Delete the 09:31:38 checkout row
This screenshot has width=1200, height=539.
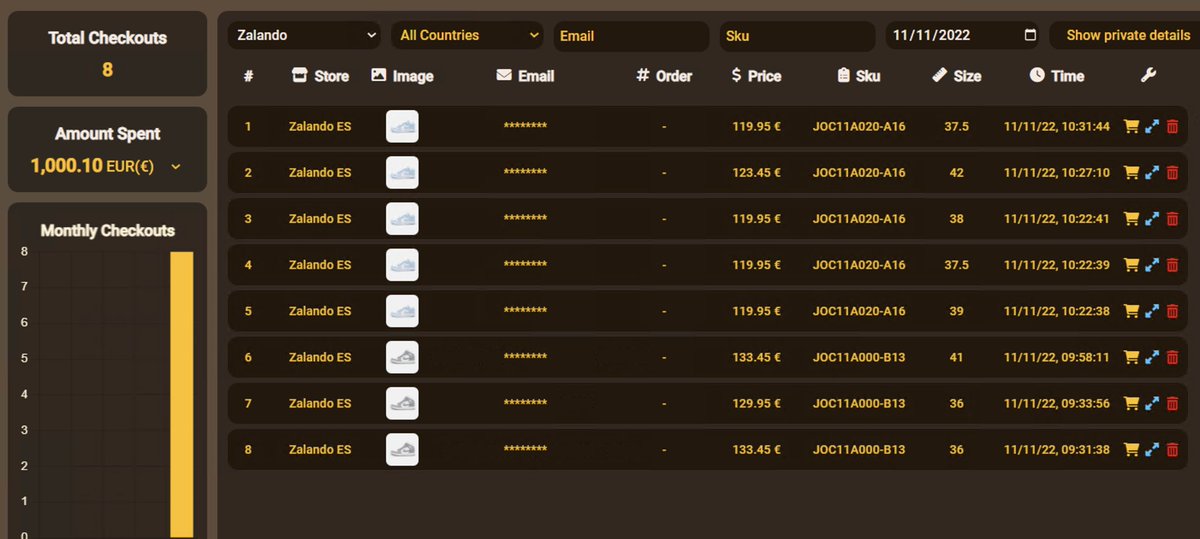pyautogui.click(x=1172, y=450)
